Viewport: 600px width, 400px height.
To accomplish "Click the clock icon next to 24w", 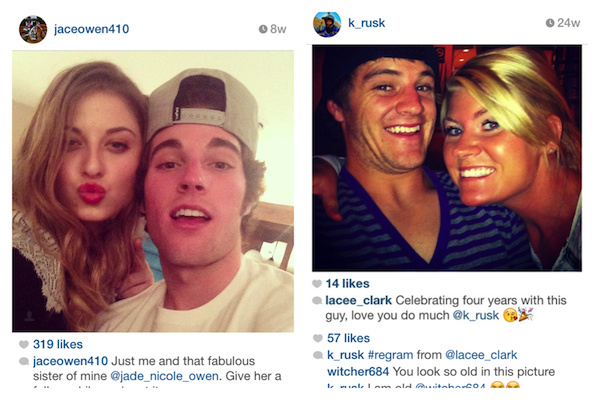I will 550,23.
